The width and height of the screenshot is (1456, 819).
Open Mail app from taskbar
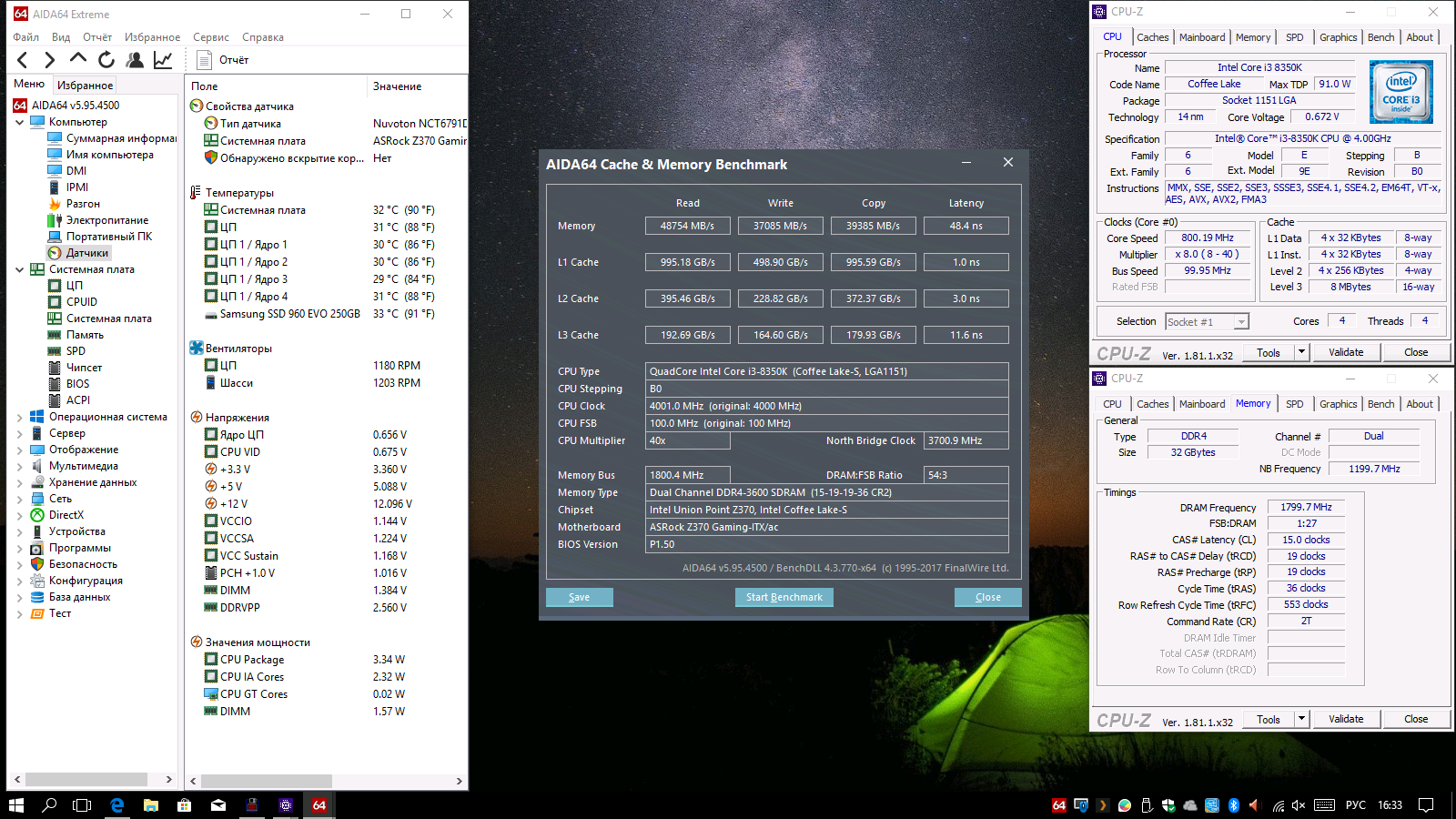point(218,805)
